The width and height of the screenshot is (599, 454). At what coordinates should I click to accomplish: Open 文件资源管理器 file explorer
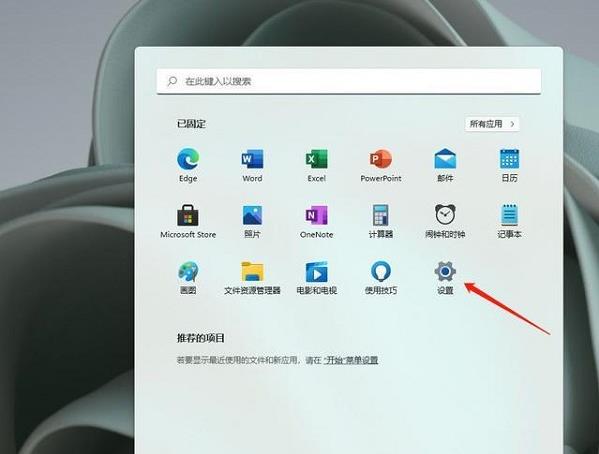pyautogui.click(x=252, y=277)
